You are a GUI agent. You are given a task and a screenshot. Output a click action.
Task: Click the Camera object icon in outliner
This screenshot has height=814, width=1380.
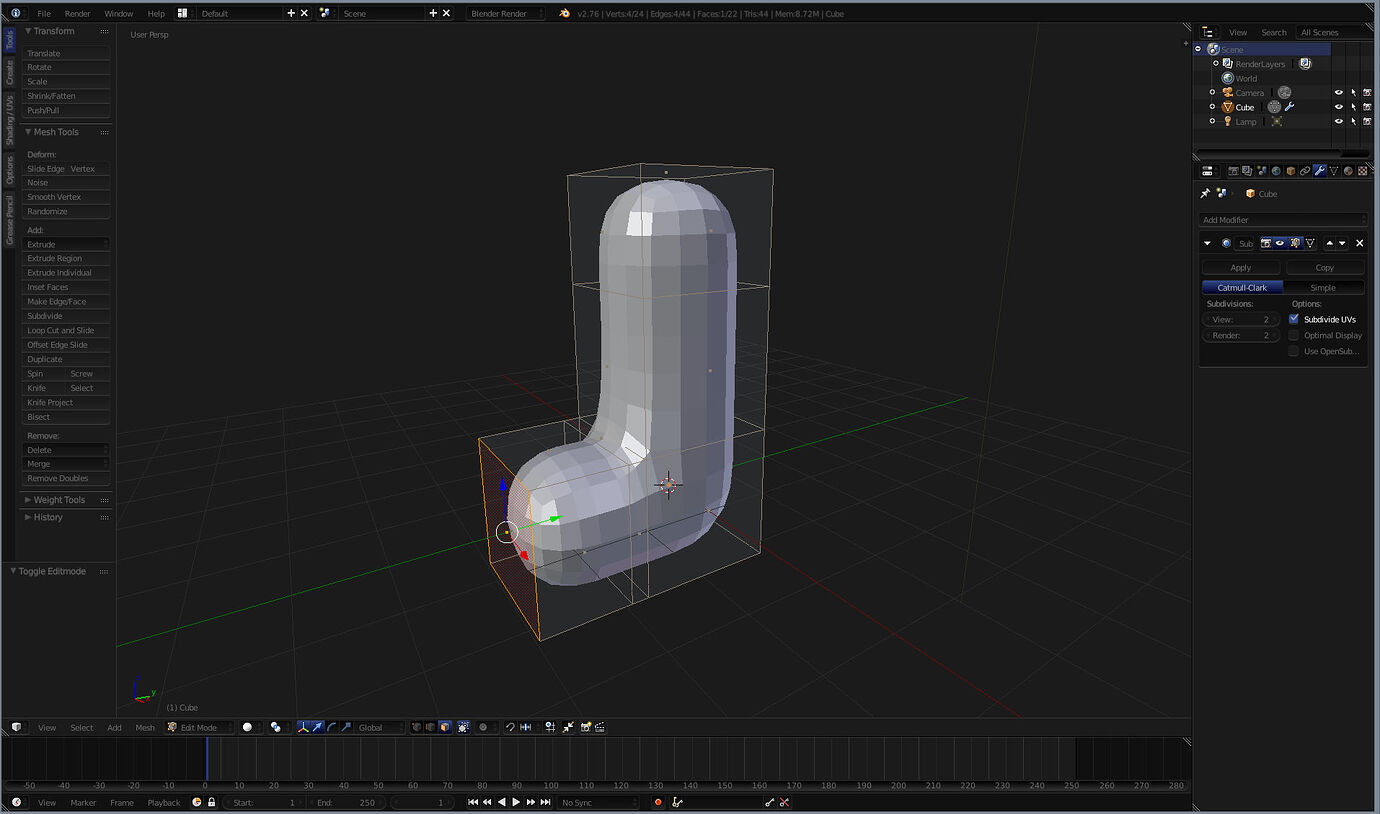[1228, 93]
